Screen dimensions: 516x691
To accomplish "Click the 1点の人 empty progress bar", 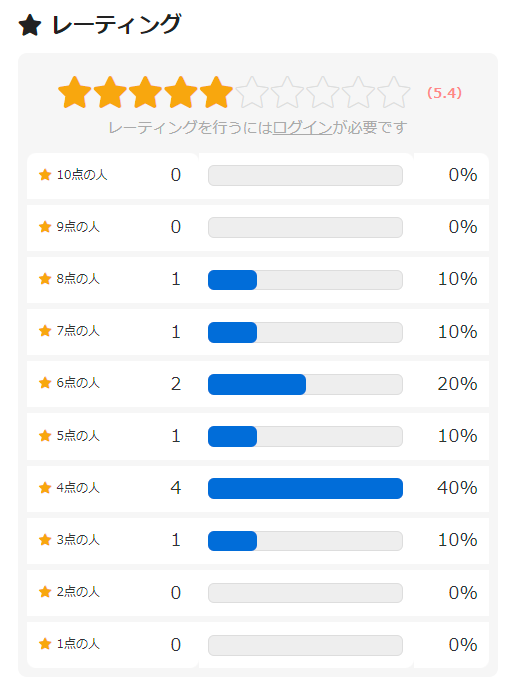I will (305, 645).
